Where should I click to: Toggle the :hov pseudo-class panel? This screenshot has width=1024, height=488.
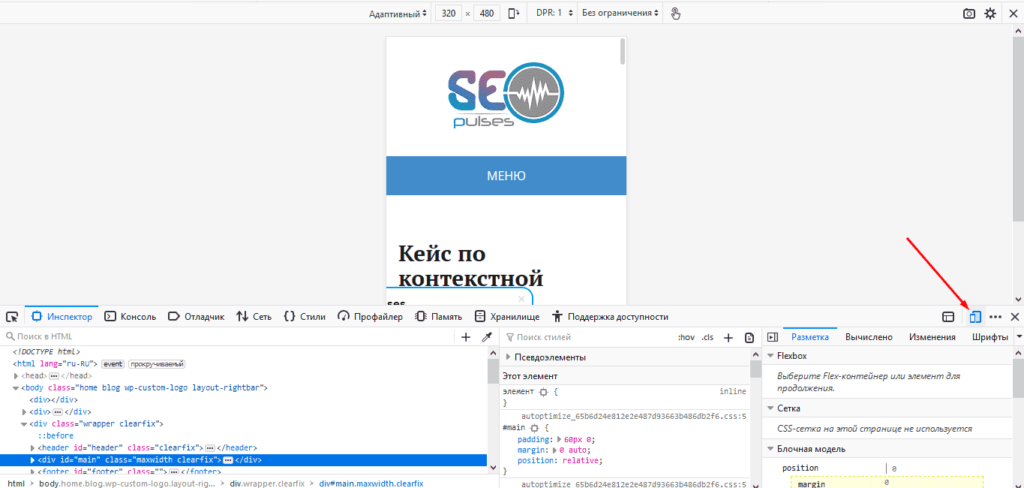tap(686, 337)
